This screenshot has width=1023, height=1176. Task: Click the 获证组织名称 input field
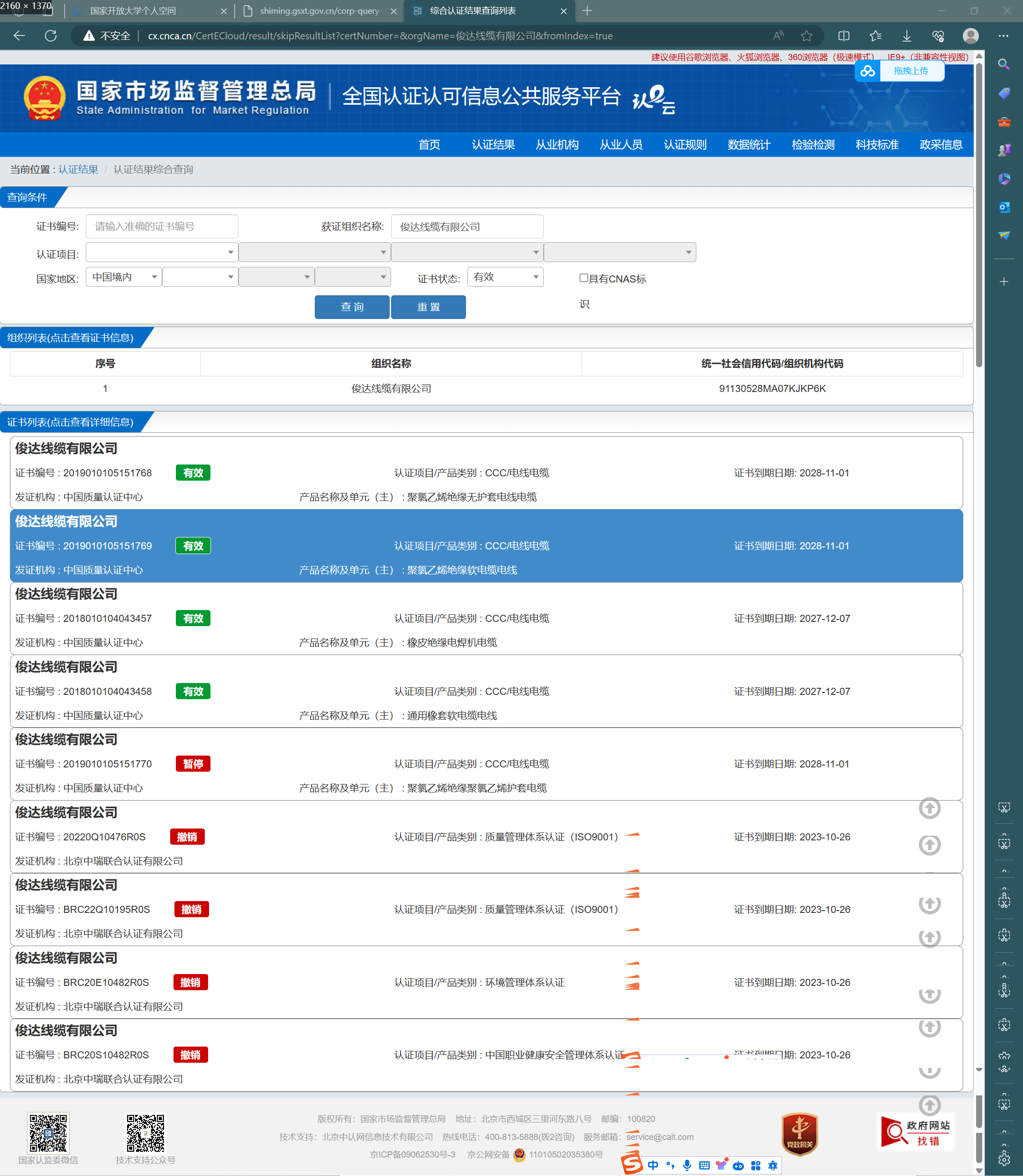point(467,227)
